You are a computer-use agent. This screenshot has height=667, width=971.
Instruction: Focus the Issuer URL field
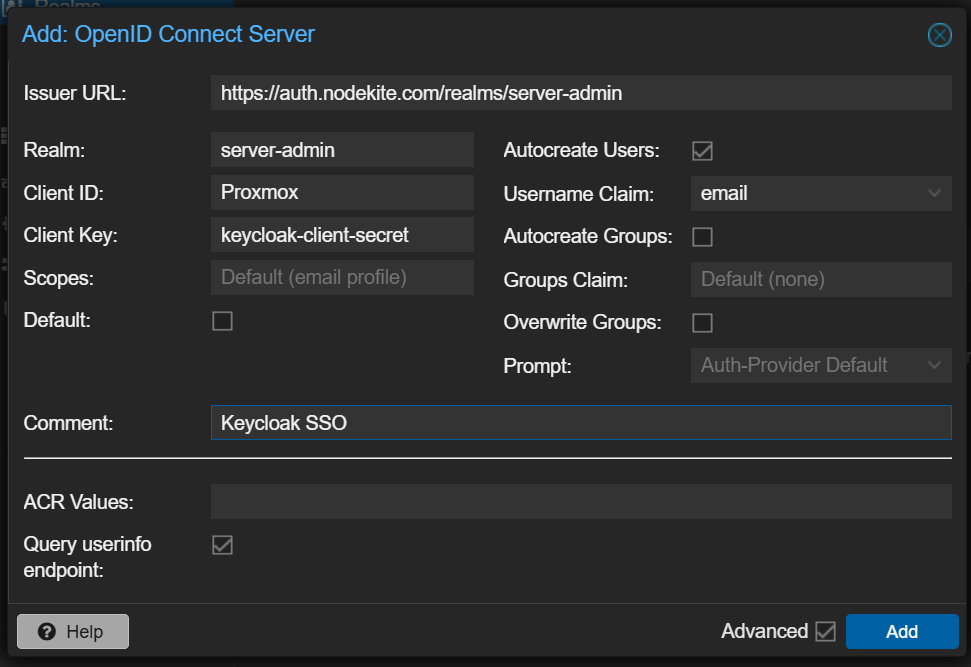[581, 93]
